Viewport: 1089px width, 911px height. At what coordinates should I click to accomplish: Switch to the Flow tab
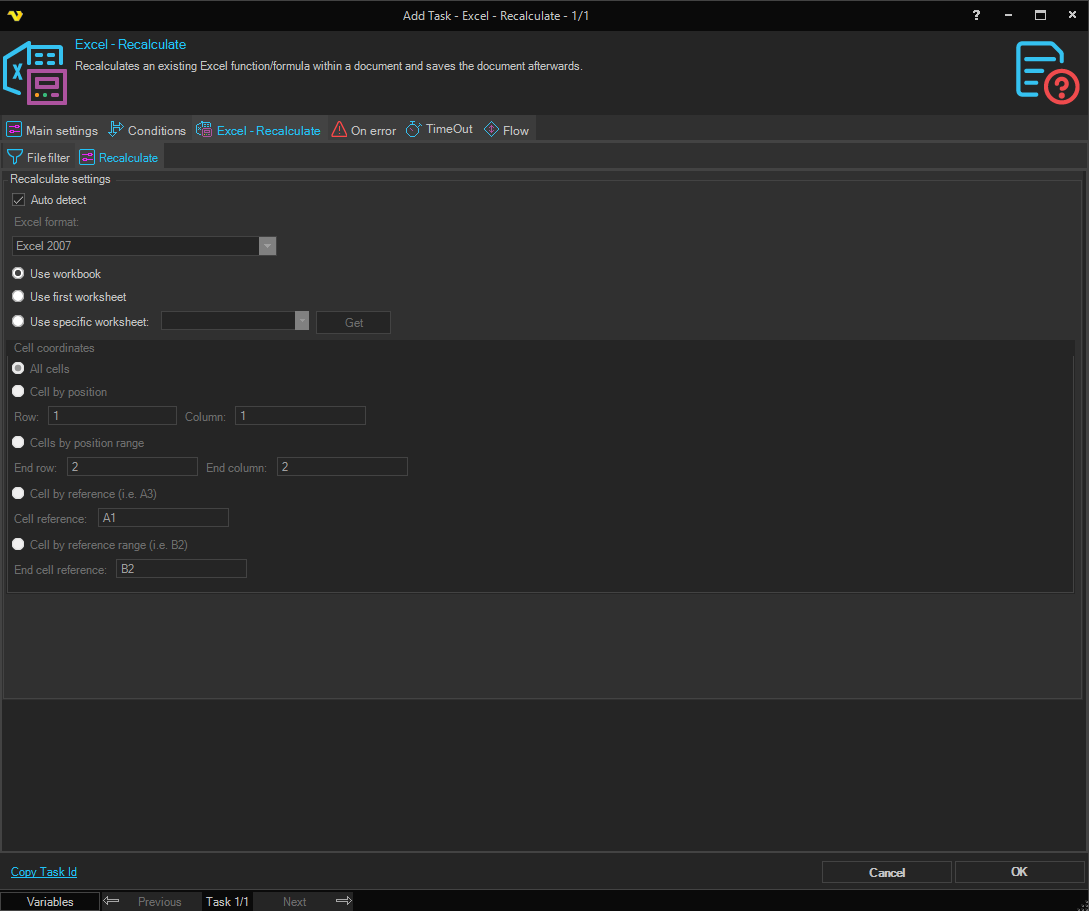(507, 130)
